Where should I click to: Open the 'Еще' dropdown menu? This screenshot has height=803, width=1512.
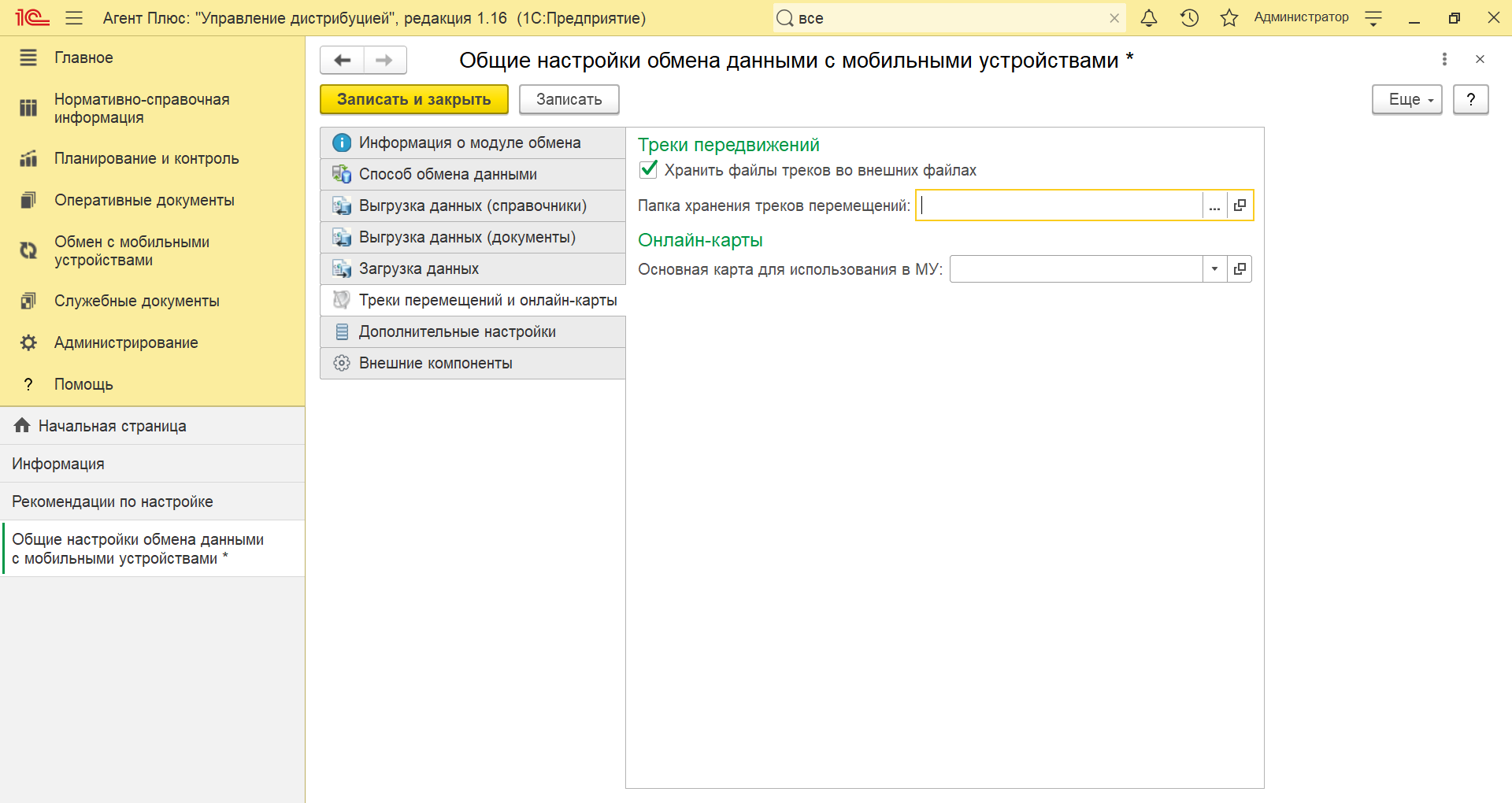pyautogui.click(x=1406, y=100)
